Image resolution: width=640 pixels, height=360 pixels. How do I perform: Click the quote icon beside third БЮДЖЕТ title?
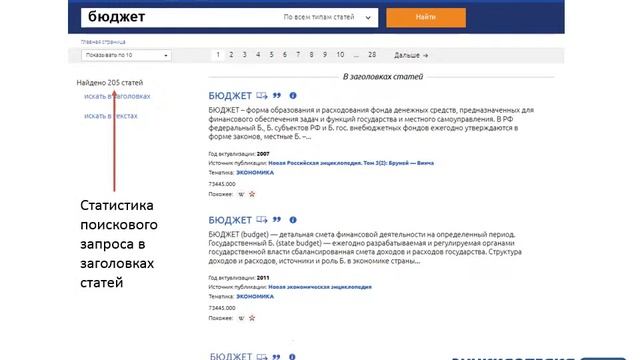[x=276, y=357]
